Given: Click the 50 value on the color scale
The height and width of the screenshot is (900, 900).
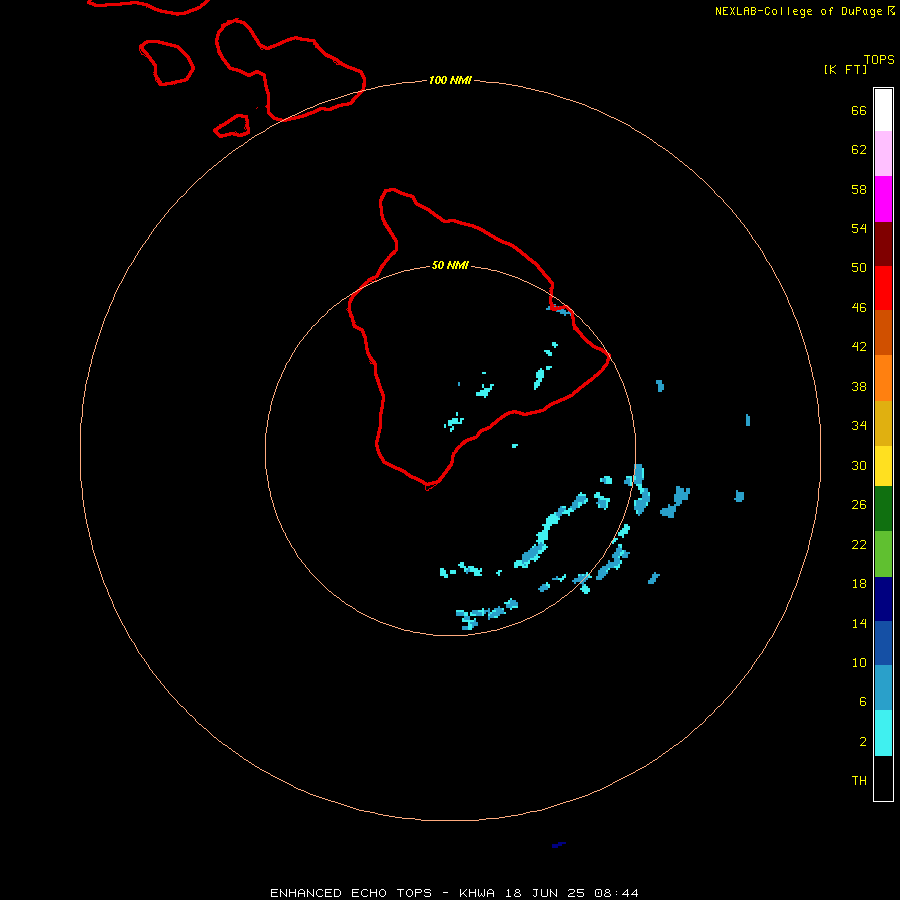Looking at the screenshot, I should click(859, 268).
